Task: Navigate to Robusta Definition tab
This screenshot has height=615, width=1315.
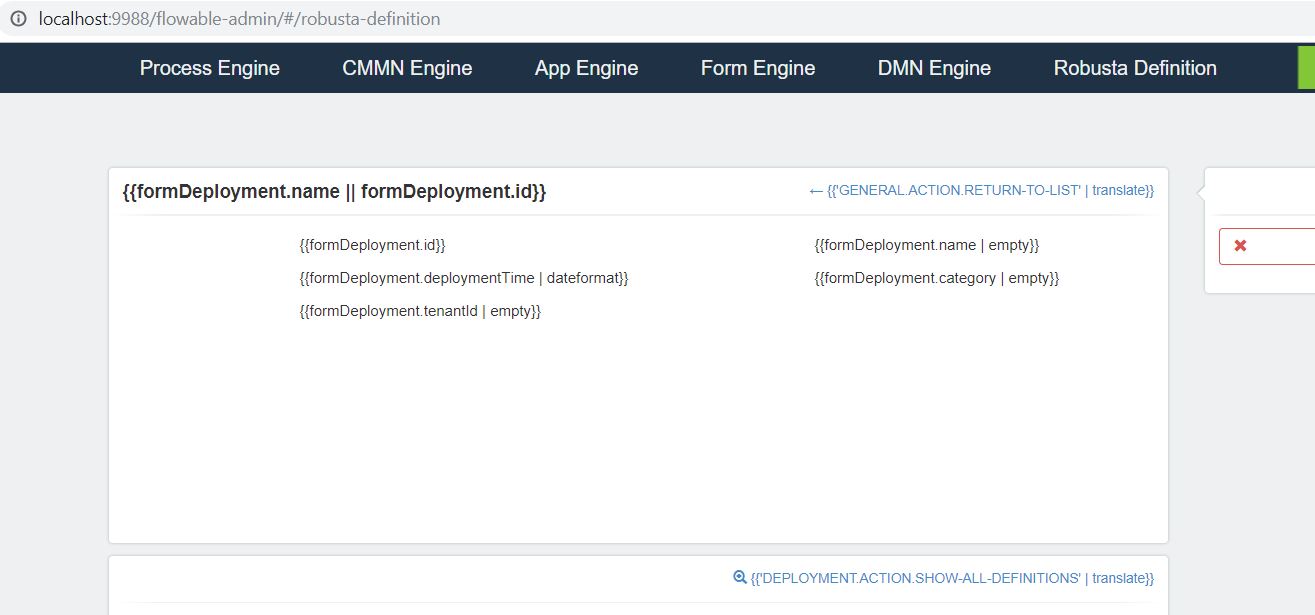Action: click(1135, 68)
